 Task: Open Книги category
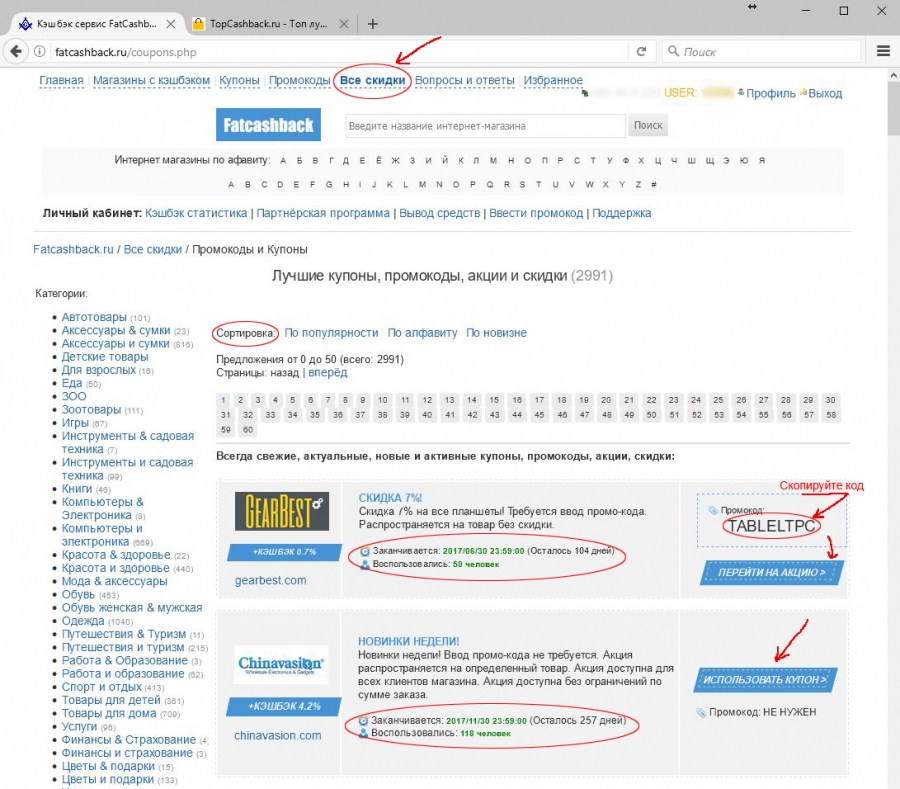pos(76,488)
